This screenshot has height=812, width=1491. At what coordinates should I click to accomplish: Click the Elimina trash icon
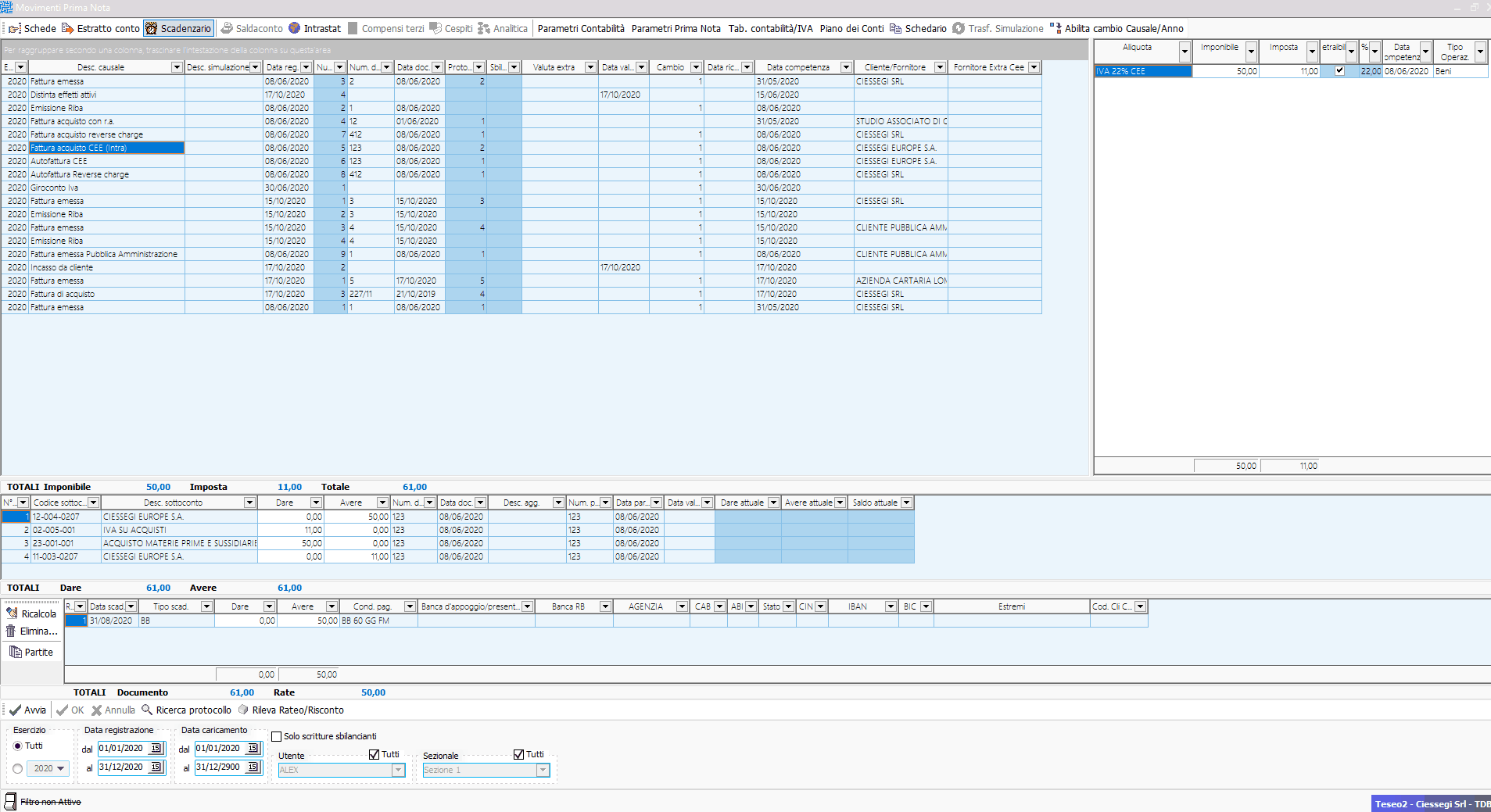tap(11, 631)
